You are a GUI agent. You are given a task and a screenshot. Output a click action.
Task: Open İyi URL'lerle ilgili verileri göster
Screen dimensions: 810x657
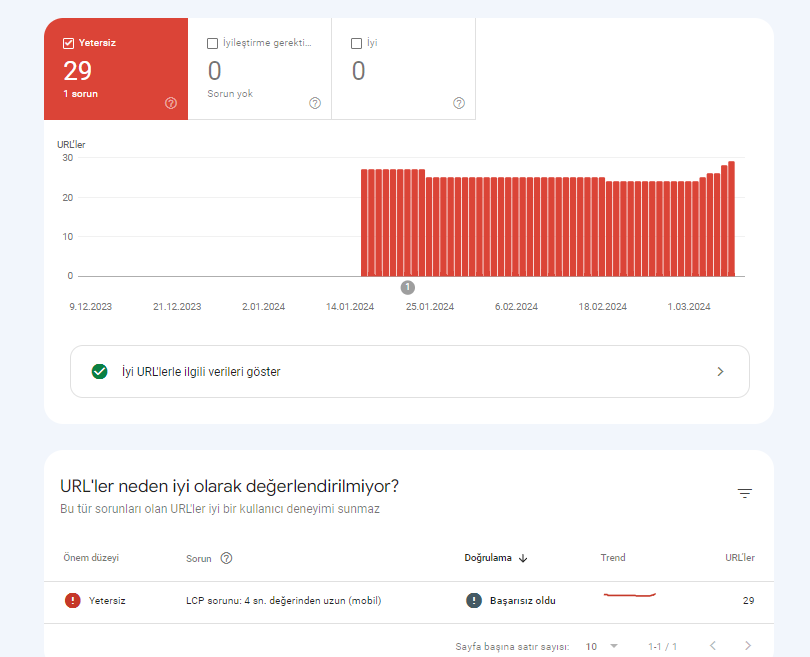pos(410,371)
